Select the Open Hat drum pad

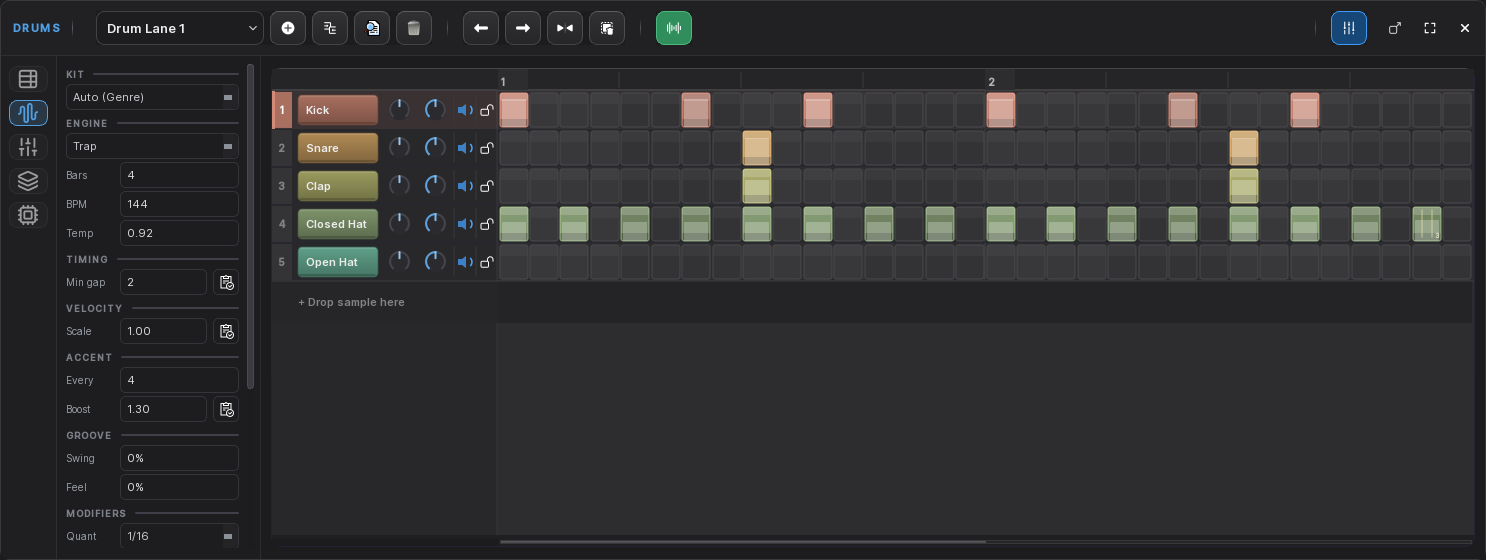(x=338, y=262)
